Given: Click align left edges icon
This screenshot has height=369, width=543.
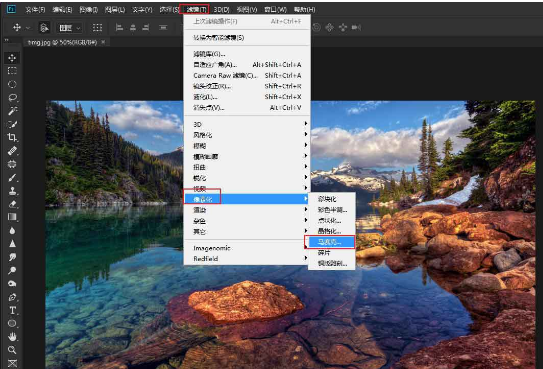Looking at the screenshot, I should [119, 27].
